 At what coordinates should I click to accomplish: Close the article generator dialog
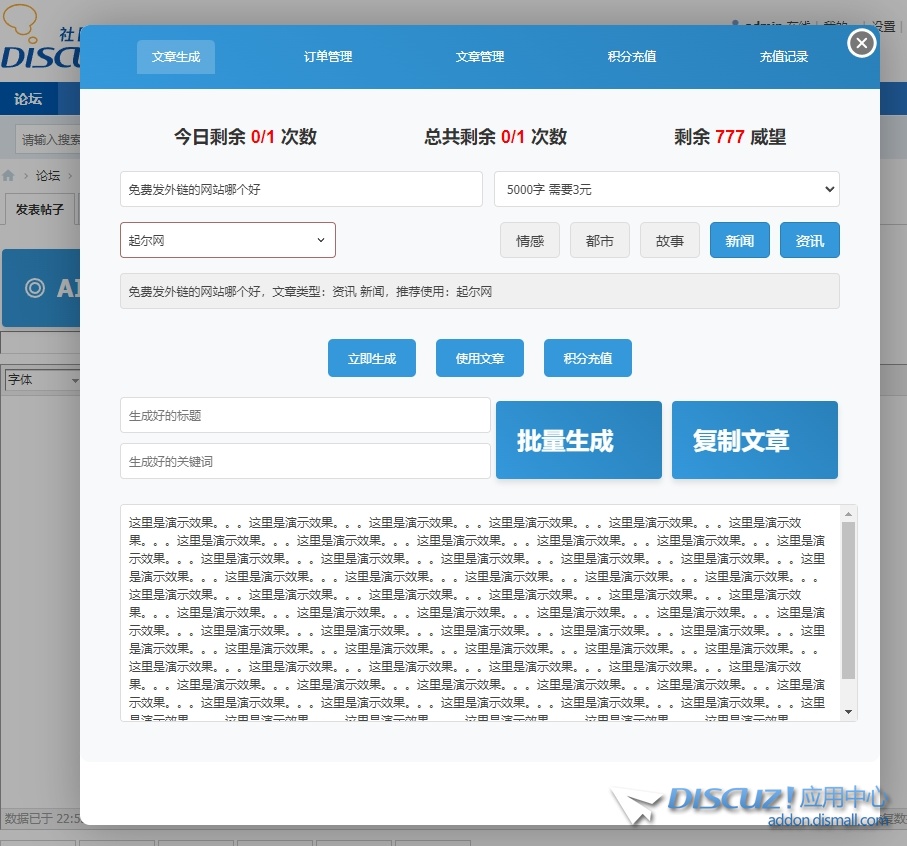click(861, 43)
